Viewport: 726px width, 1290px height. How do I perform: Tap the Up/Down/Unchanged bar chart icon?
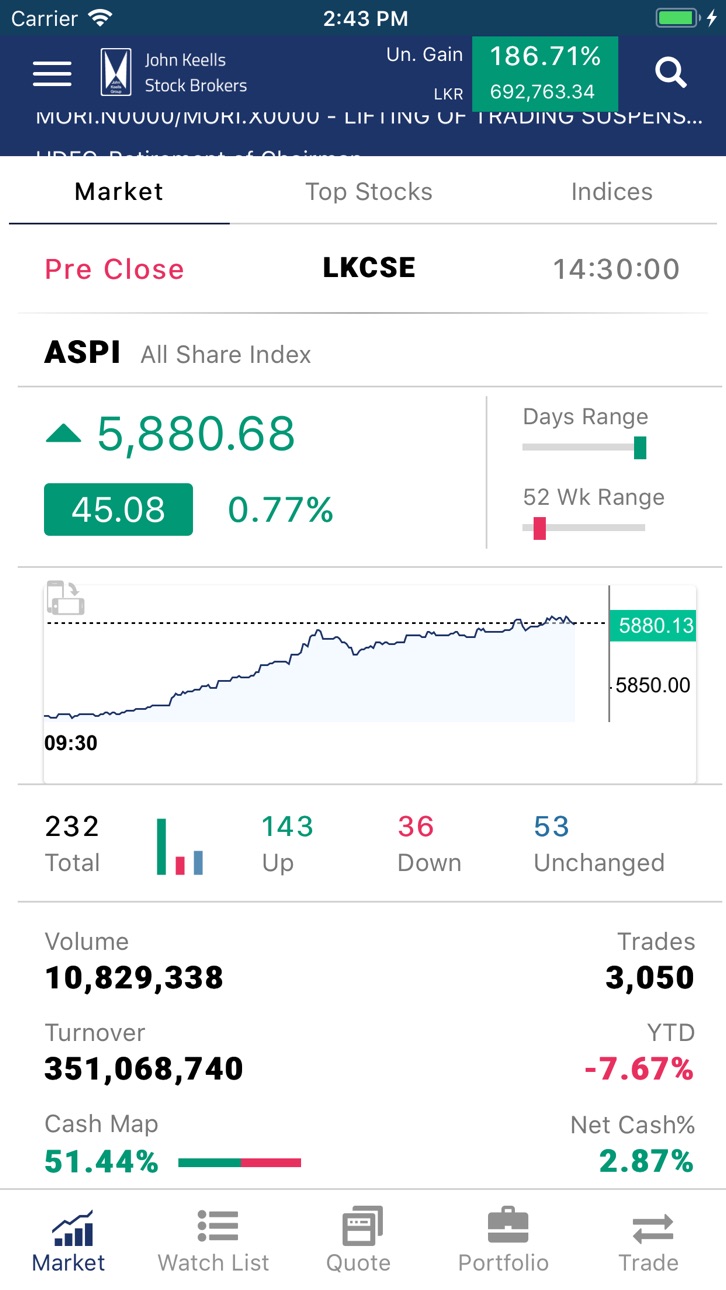click(x=180, y=847)
